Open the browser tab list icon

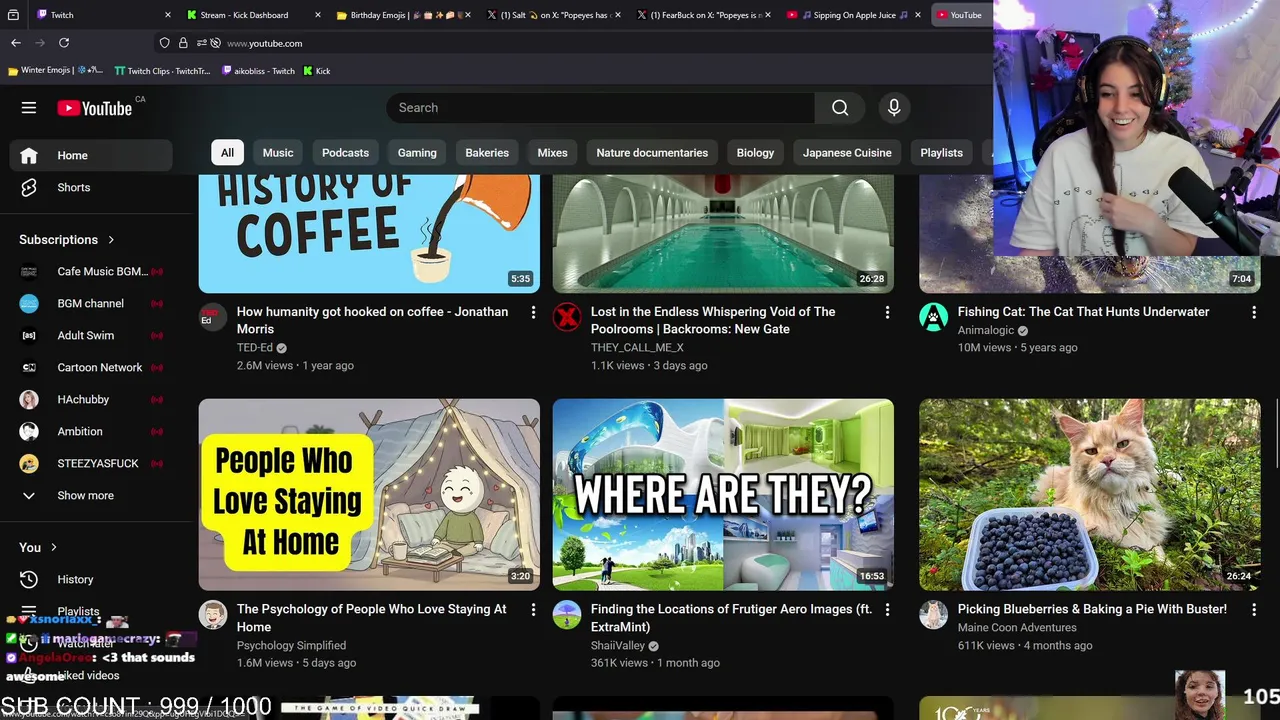[x=14, y=15]
